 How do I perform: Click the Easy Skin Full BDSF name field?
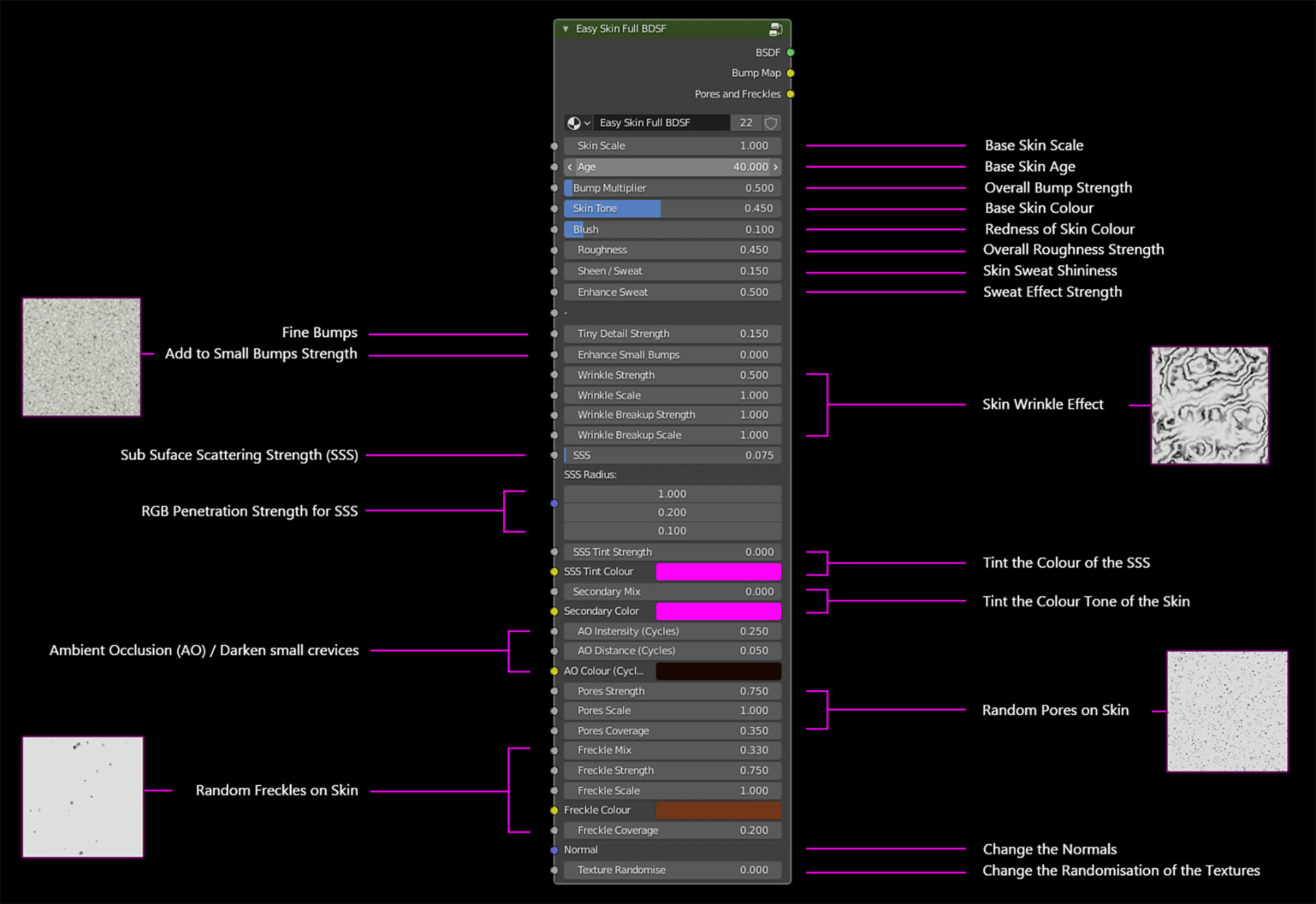(x=661, y=123)
